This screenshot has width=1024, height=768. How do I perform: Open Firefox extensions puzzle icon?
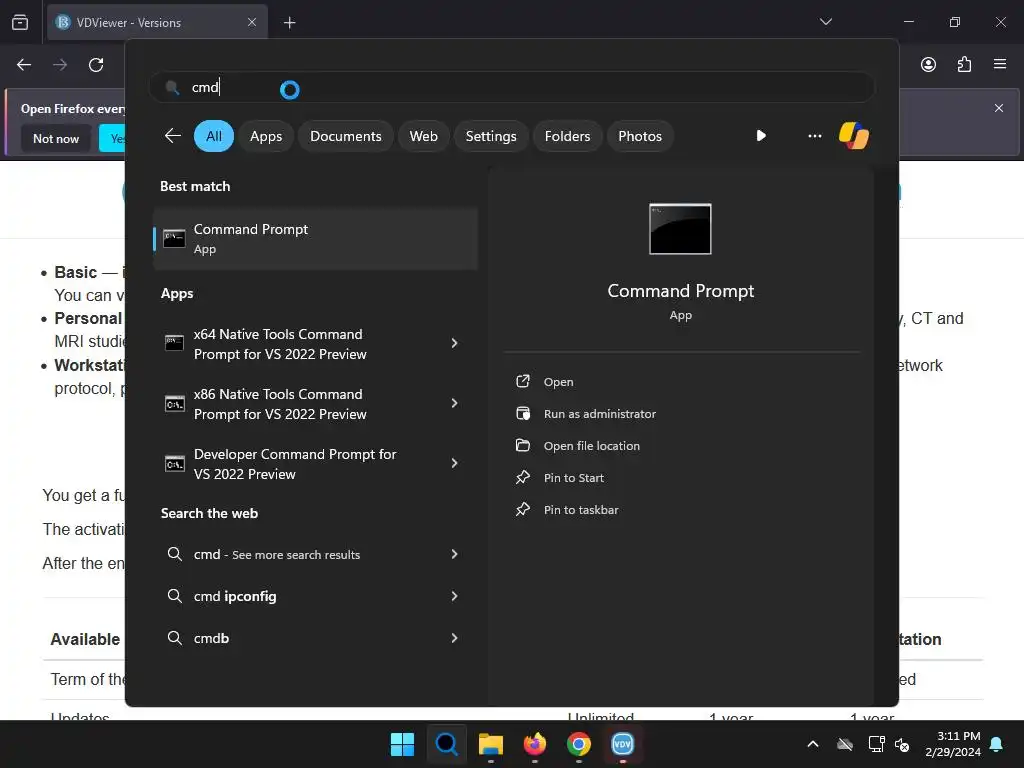[964, 64]
